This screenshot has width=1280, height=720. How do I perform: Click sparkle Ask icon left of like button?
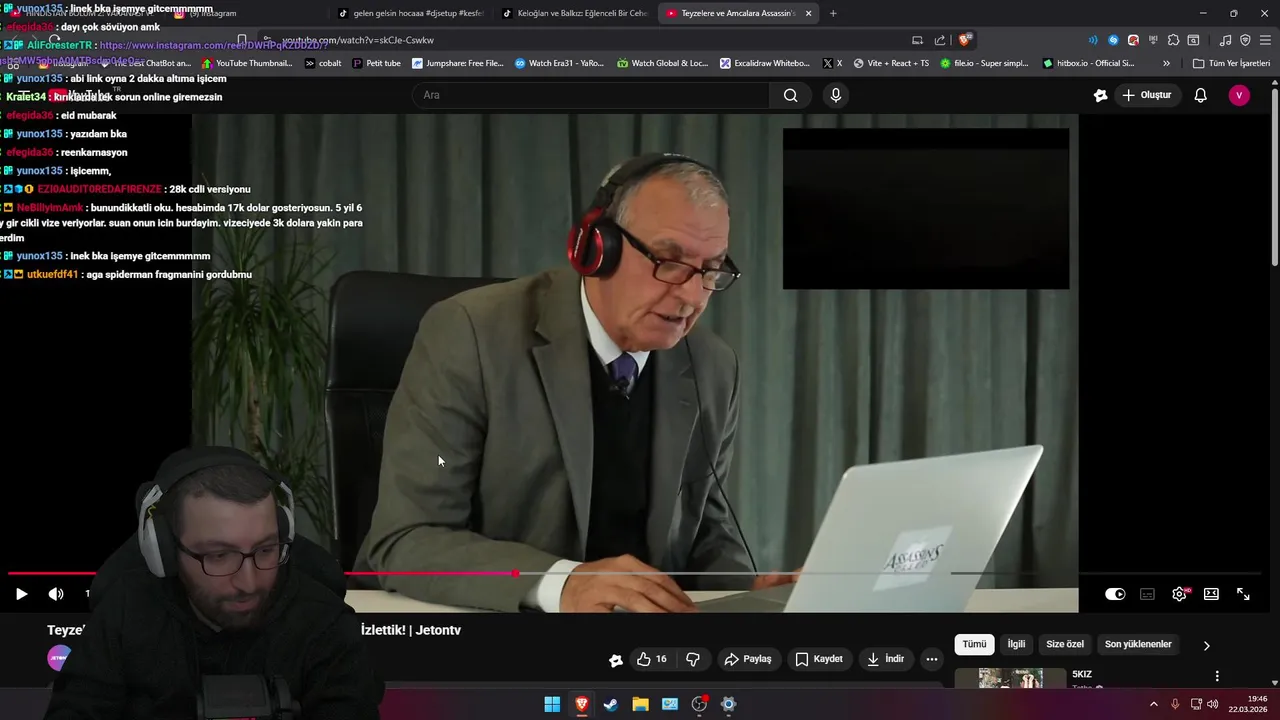coord(616,659)
